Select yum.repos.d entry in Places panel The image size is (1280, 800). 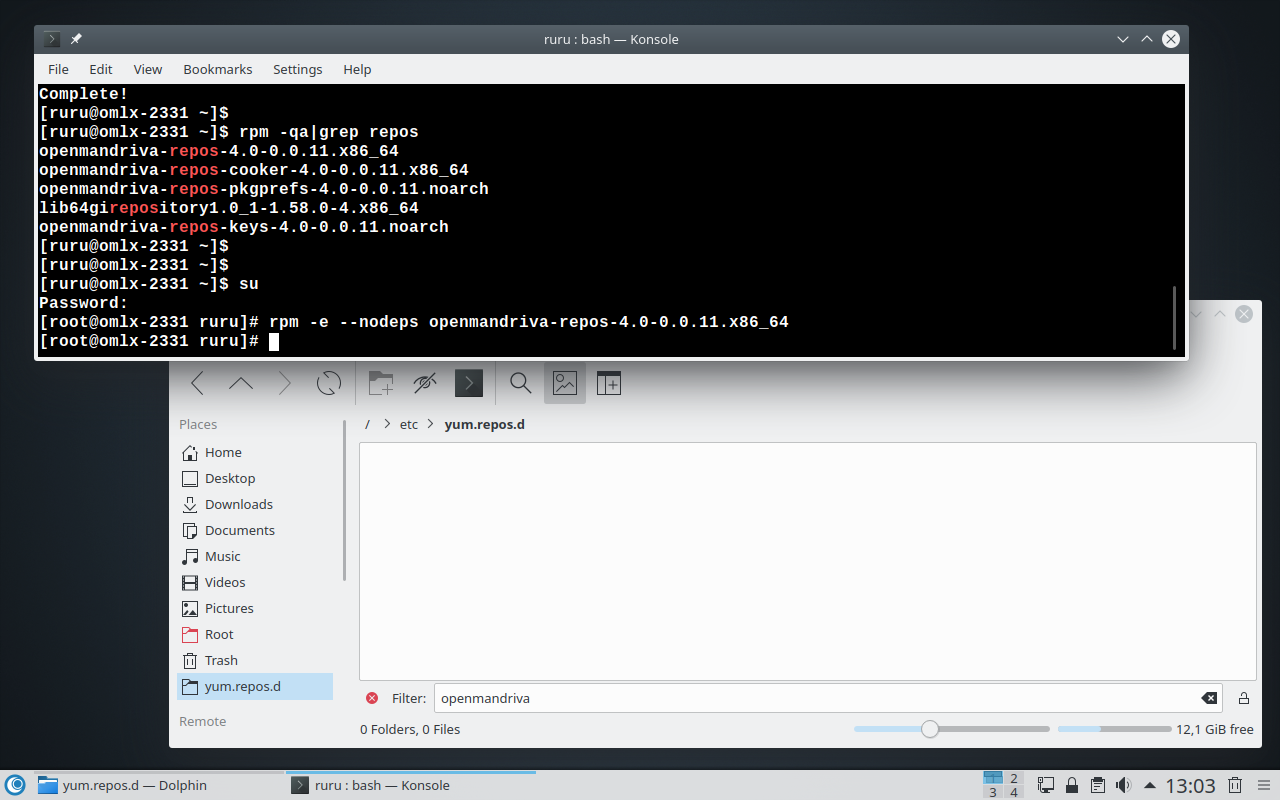(x=255, y=686)
